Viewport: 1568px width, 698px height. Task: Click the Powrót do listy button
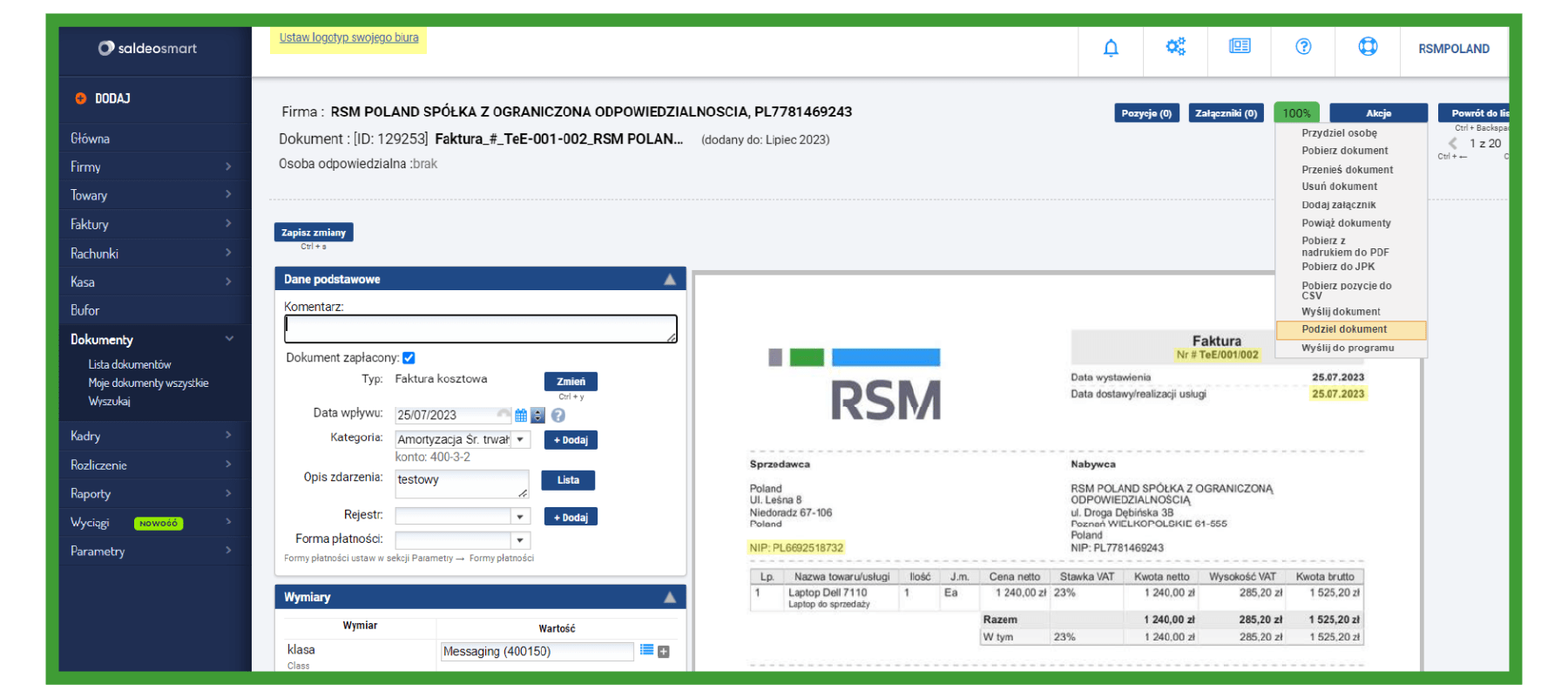(1474, 113)
